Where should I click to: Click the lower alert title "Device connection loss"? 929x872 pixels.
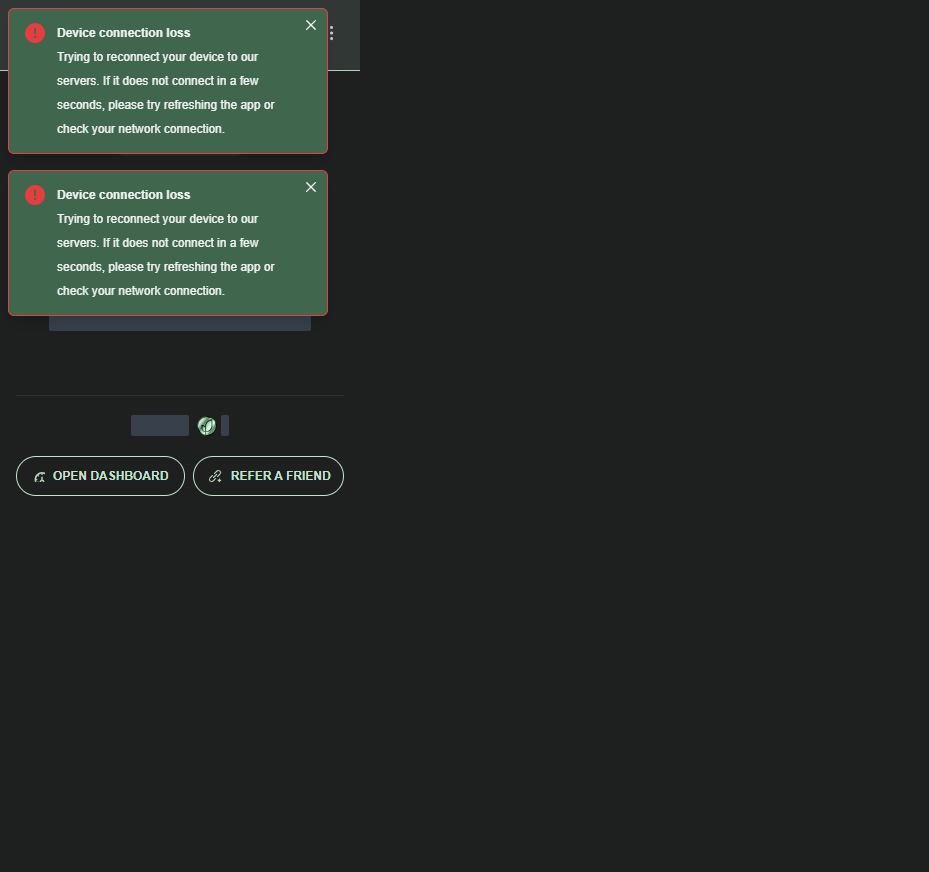123,195
